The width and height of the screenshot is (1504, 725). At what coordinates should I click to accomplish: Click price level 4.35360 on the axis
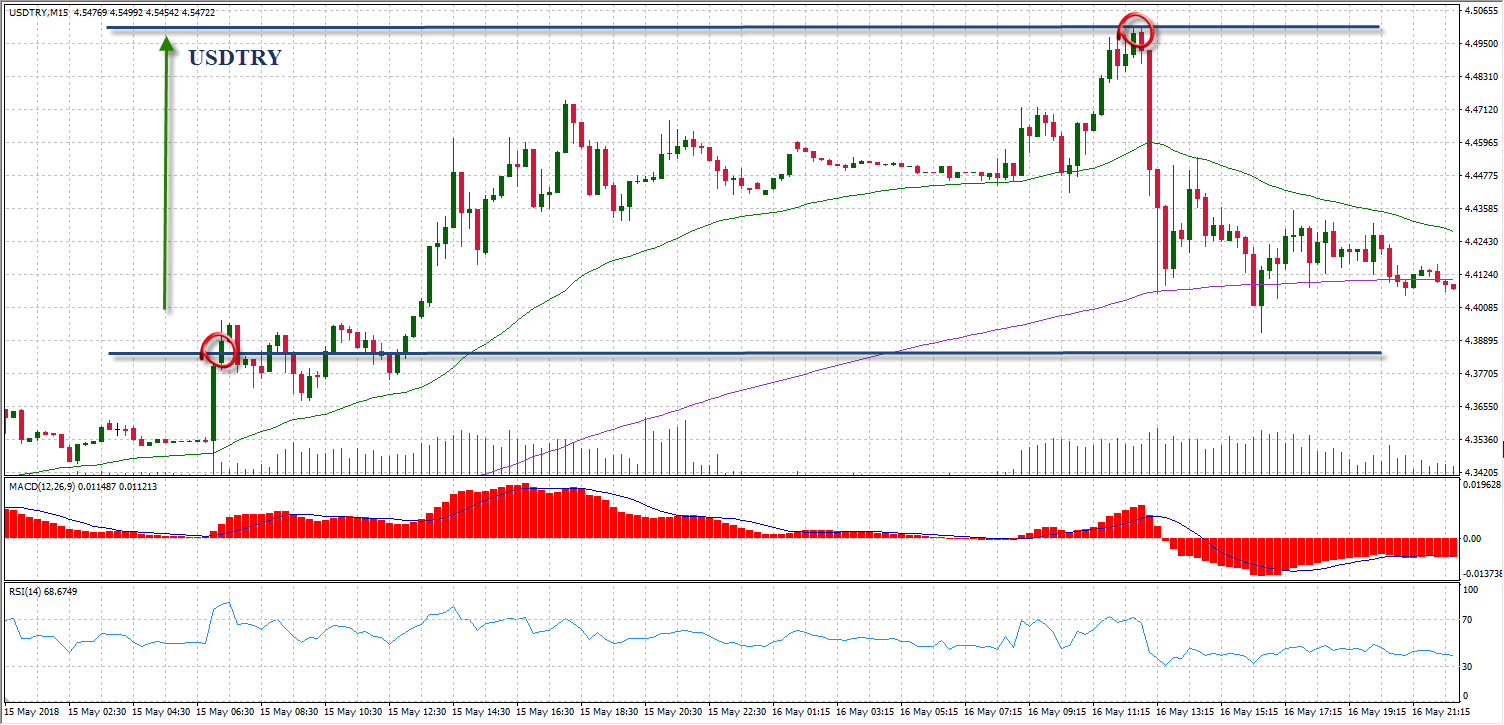tap(1483, 440)
